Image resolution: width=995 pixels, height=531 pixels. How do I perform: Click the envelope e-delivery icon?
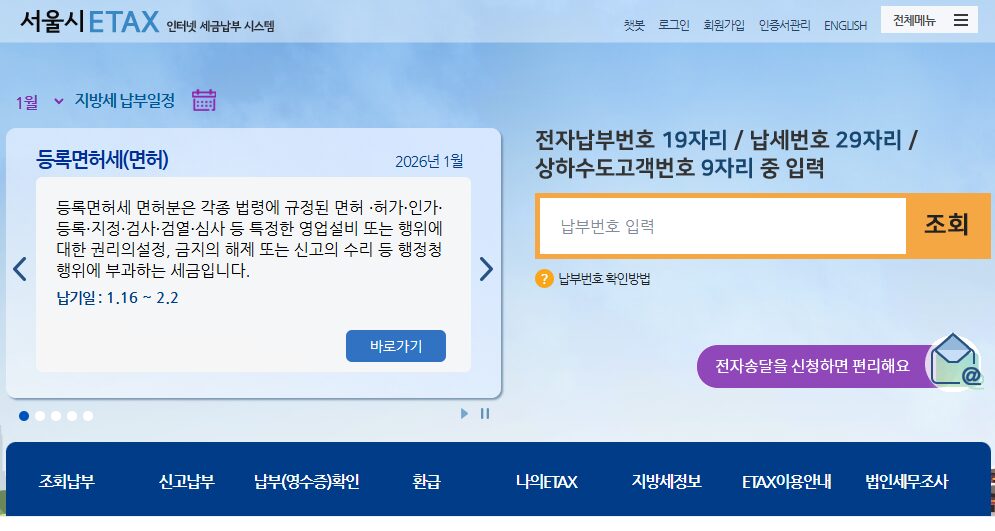pos(955,362)
